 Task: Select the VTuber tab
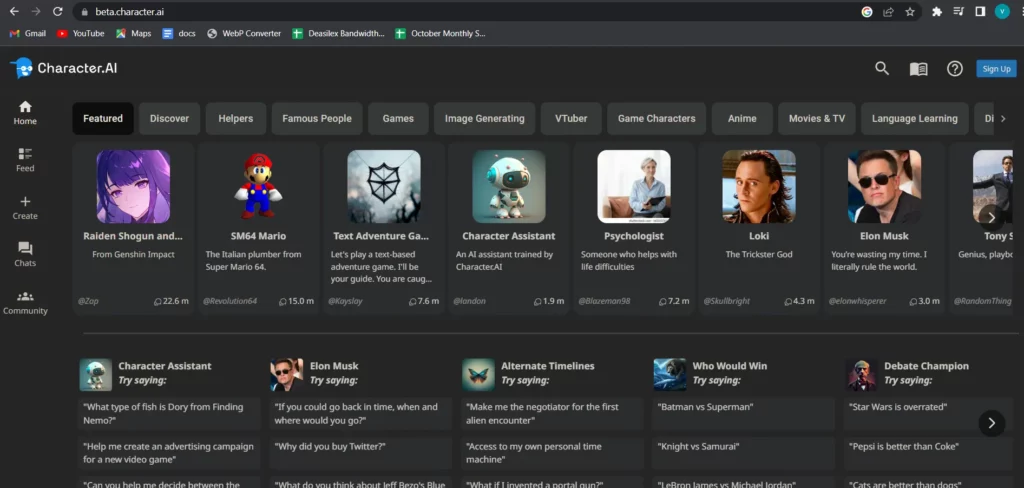click(x=571, y=118)
